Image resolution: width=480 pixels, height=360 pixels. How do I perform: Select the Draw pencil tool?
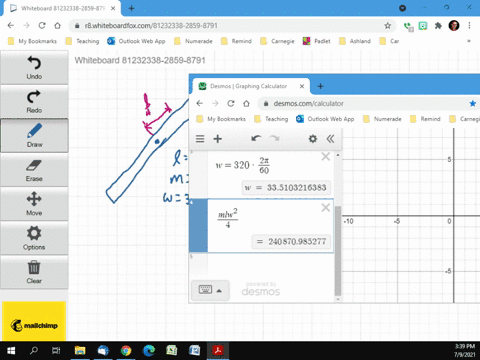click(34, 135)
